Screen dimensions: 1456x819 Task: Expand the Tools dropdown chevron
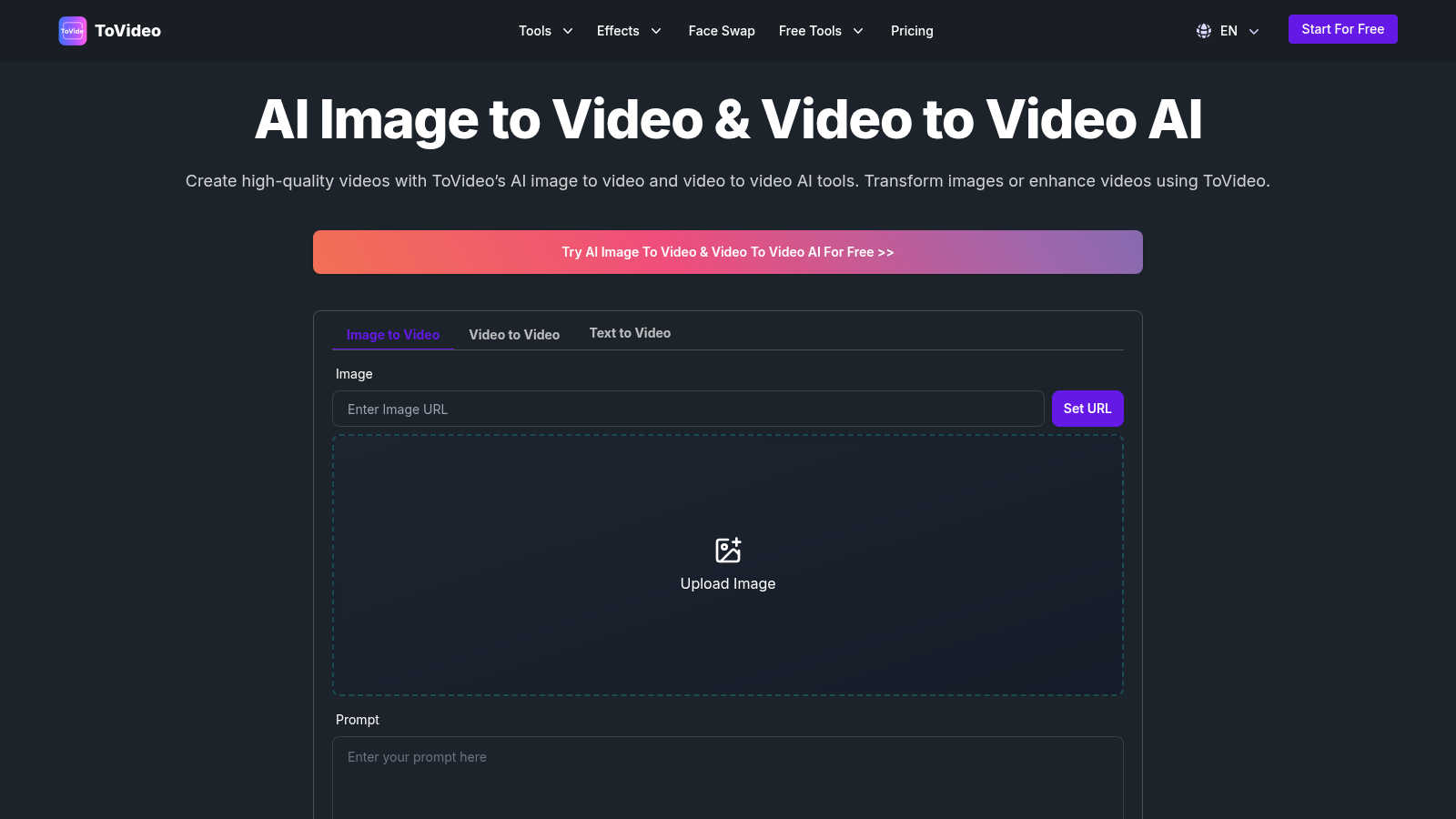pos(568,31)
